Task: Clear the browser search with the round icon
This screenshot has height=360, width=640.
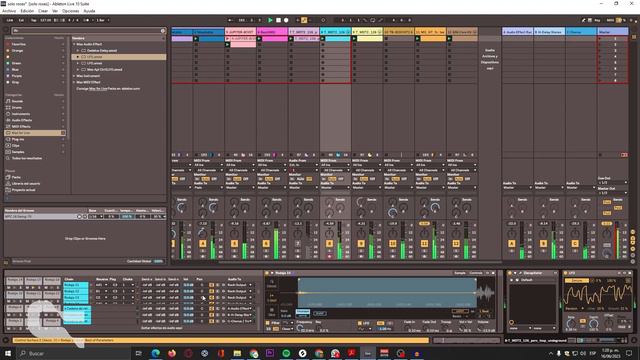Action: pyautogui.click(x=163, y=31)
